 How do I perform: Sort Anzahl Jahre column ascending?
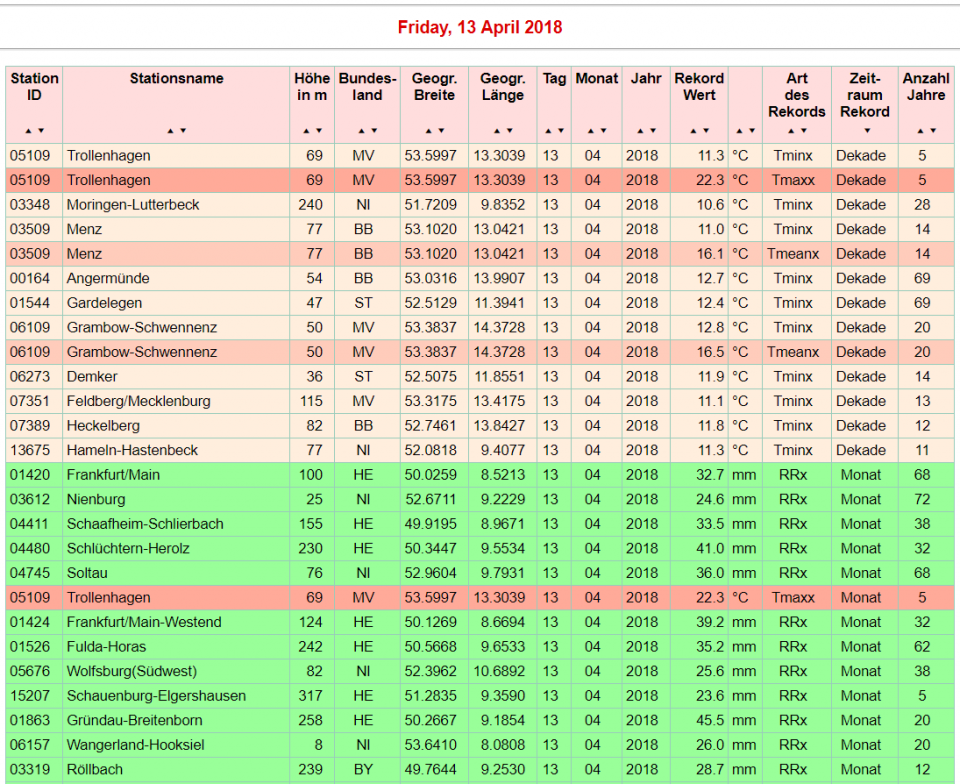(x=921, y=131)
